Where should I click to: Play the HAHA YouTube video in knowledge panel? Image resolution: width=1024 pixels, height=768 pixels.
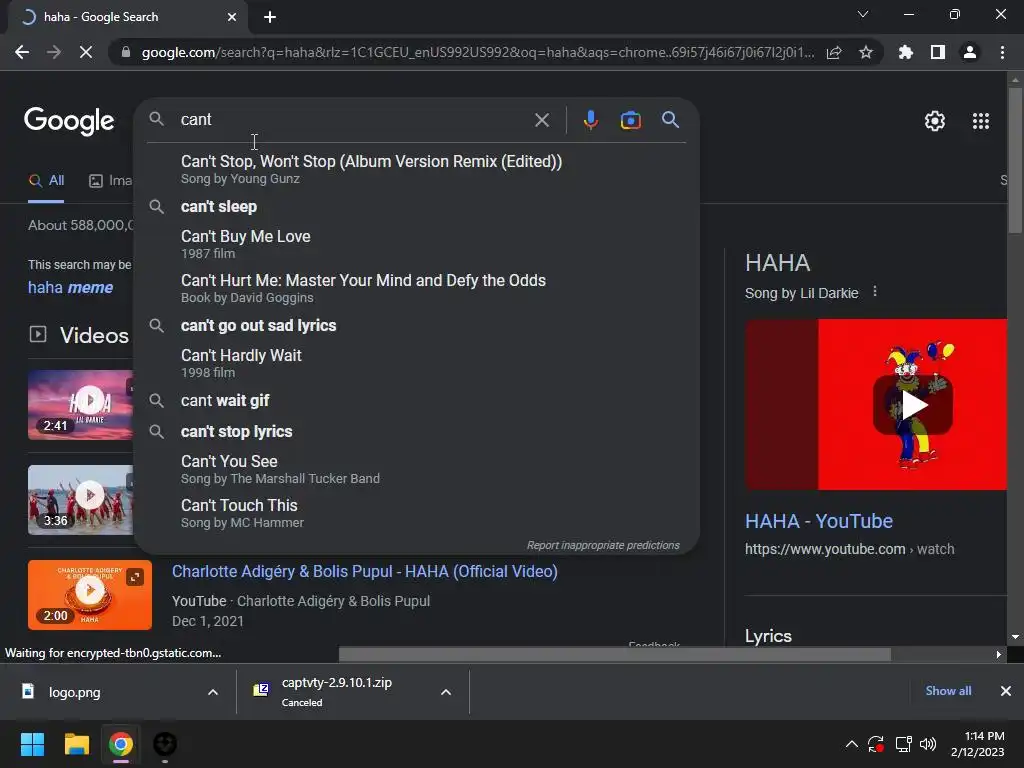[912, 405]
